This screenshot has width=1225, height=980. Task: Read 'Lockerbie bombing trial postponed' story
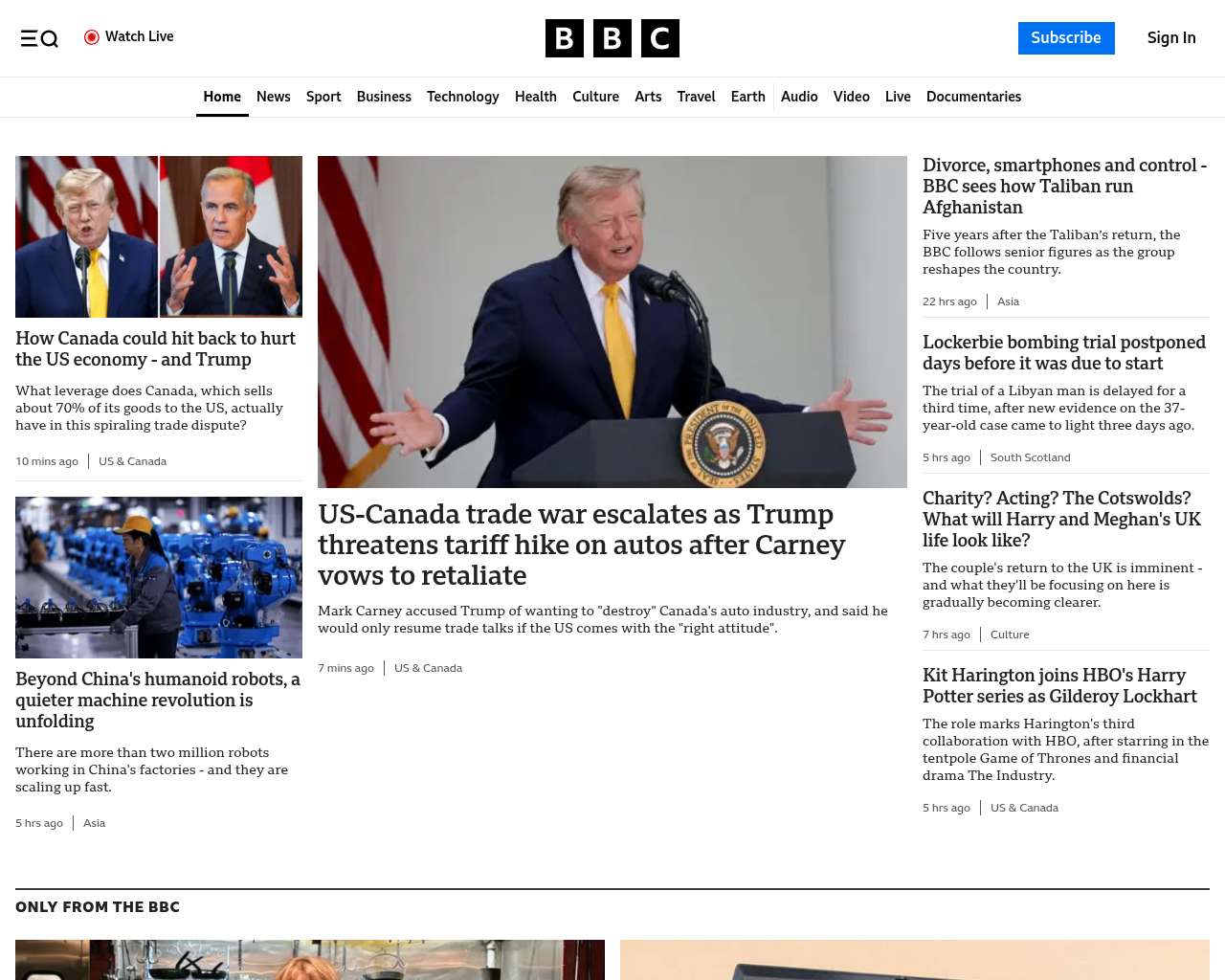(x=1064, y=352)
